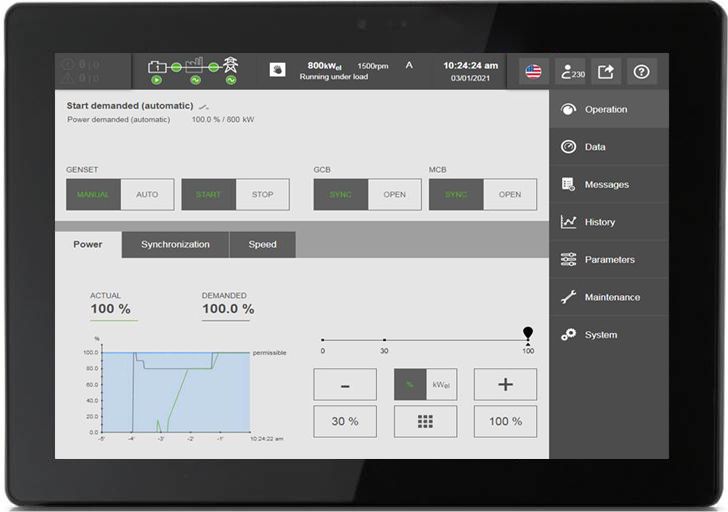Open the help question mark icon
The width and height of the screenshot is (728, 512).
642,71
